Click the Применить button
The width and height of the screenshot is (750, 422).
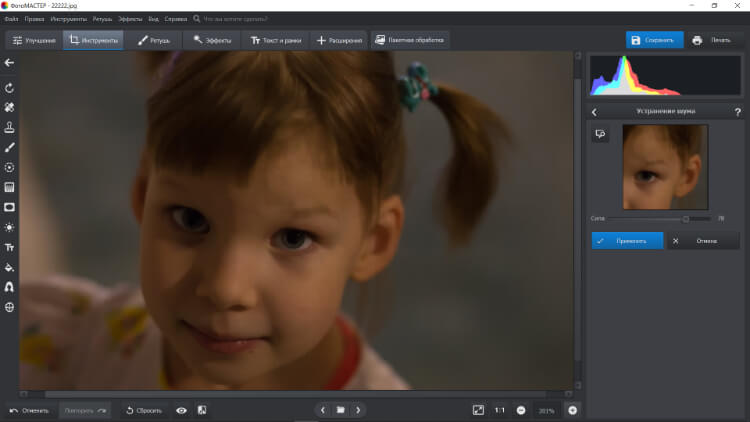coord(627,241)
